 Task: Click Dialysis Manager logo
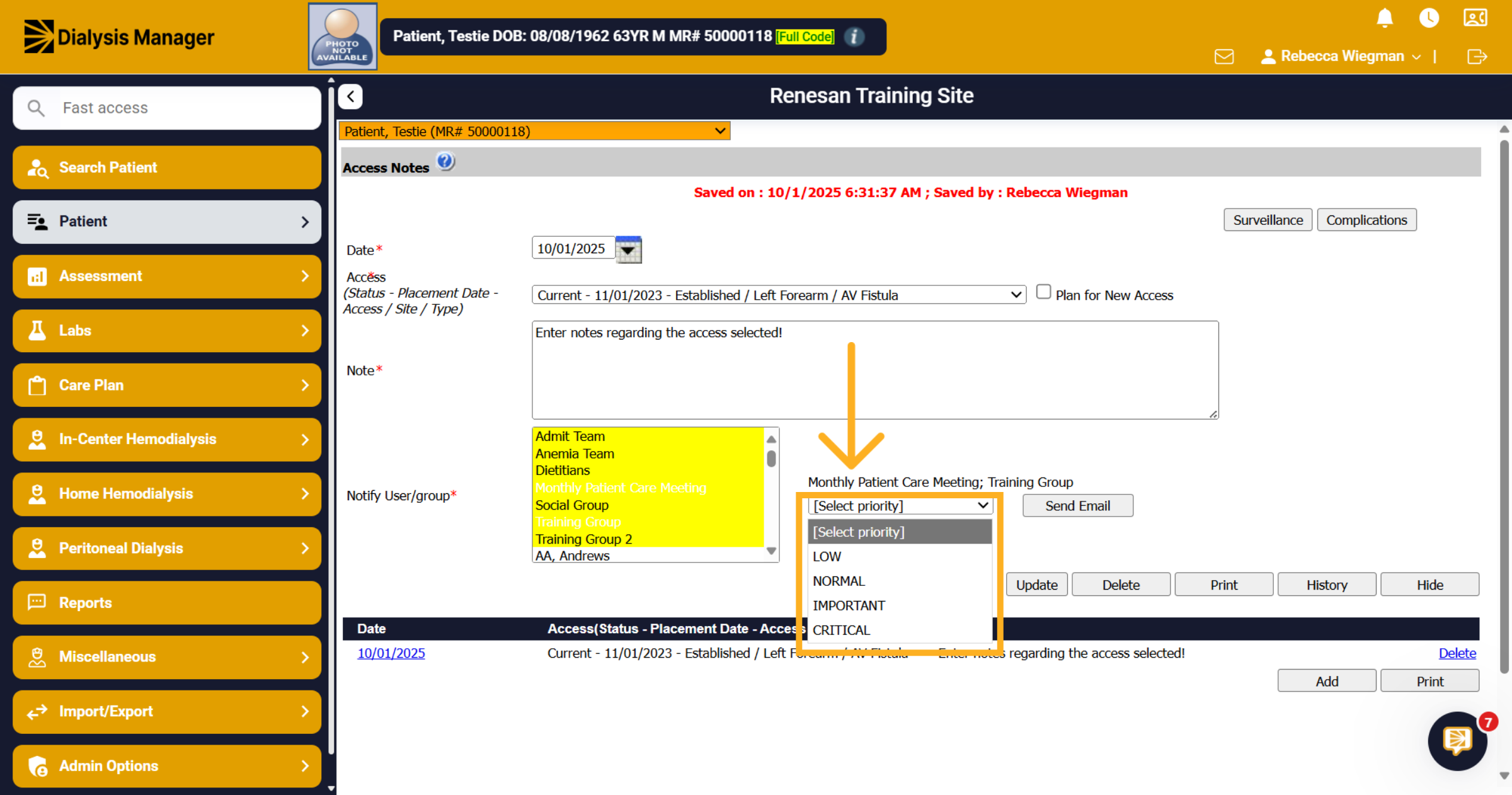[x=119, y=37]
